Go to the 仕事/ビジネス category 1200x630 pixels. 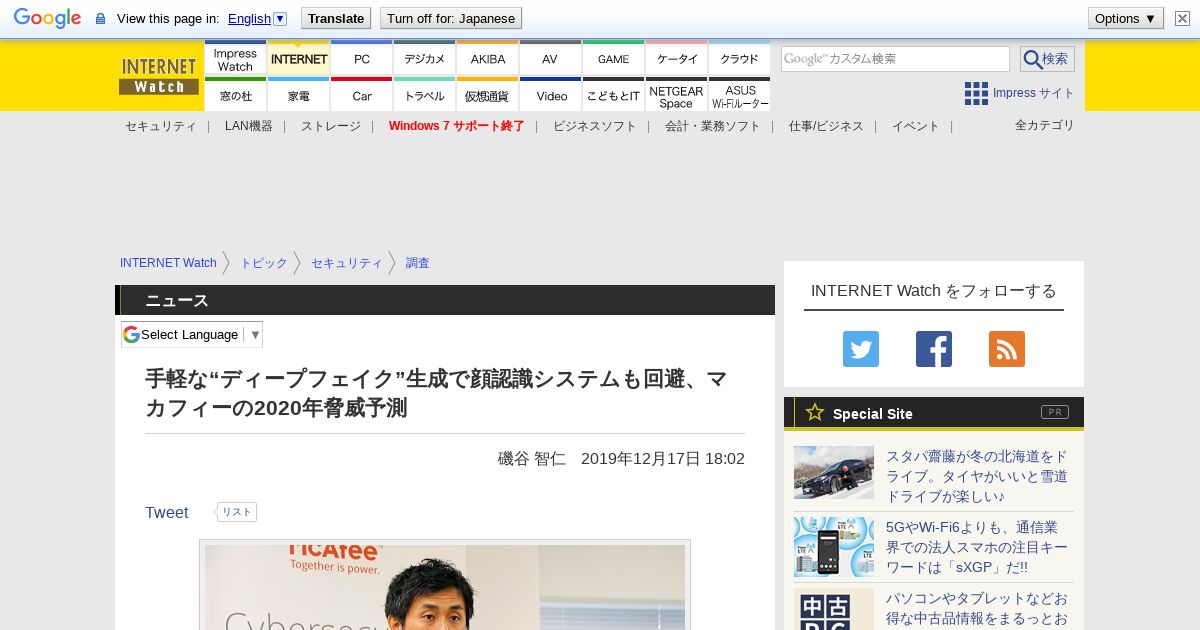pyautogui.click(x=825, y=126)
